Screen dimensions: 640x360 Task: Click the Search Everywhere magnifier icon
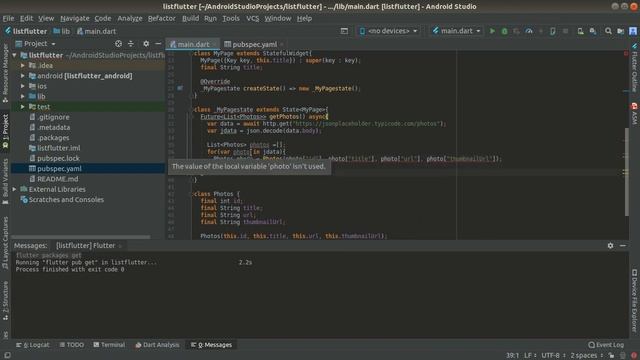[608, 31]
